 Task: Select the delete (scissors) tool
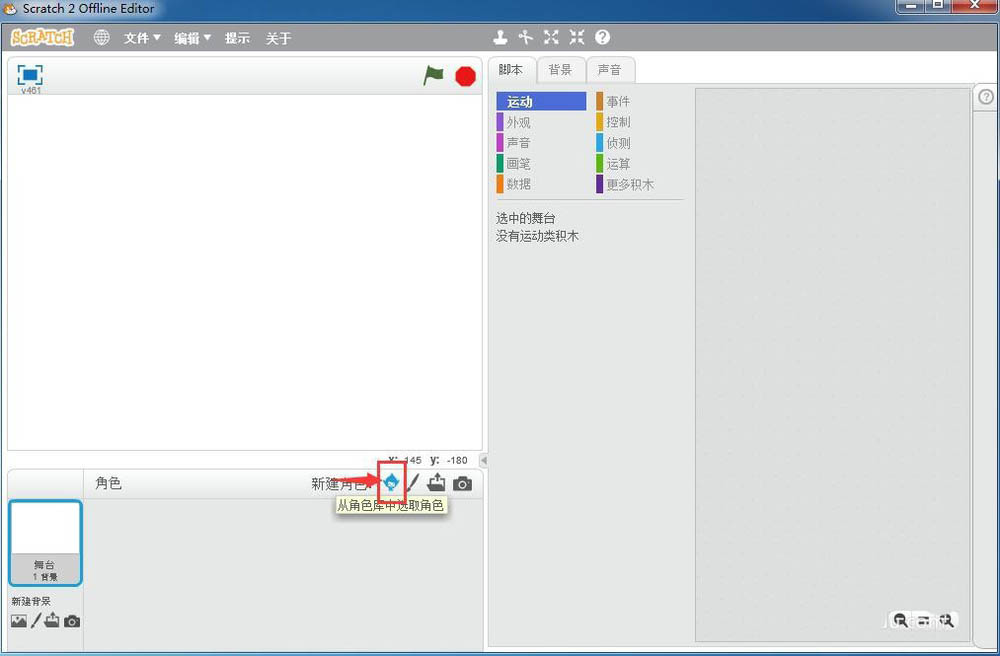click(x=526, y=37)
